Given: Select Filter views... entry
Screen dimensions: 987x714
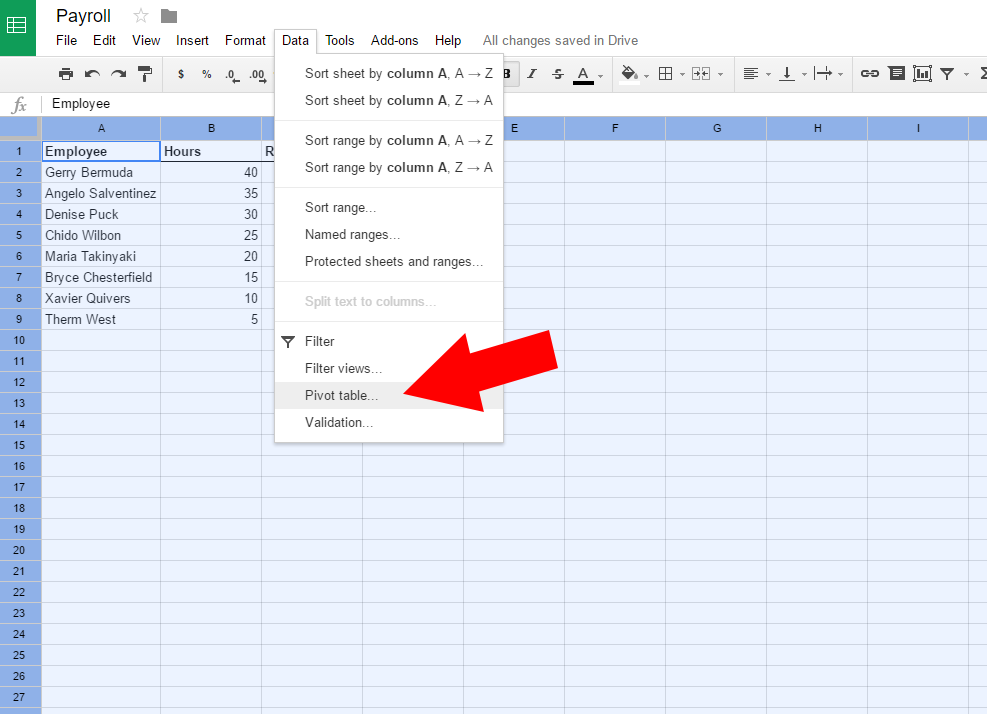Looking at the screenshot, I should (389, 368).
